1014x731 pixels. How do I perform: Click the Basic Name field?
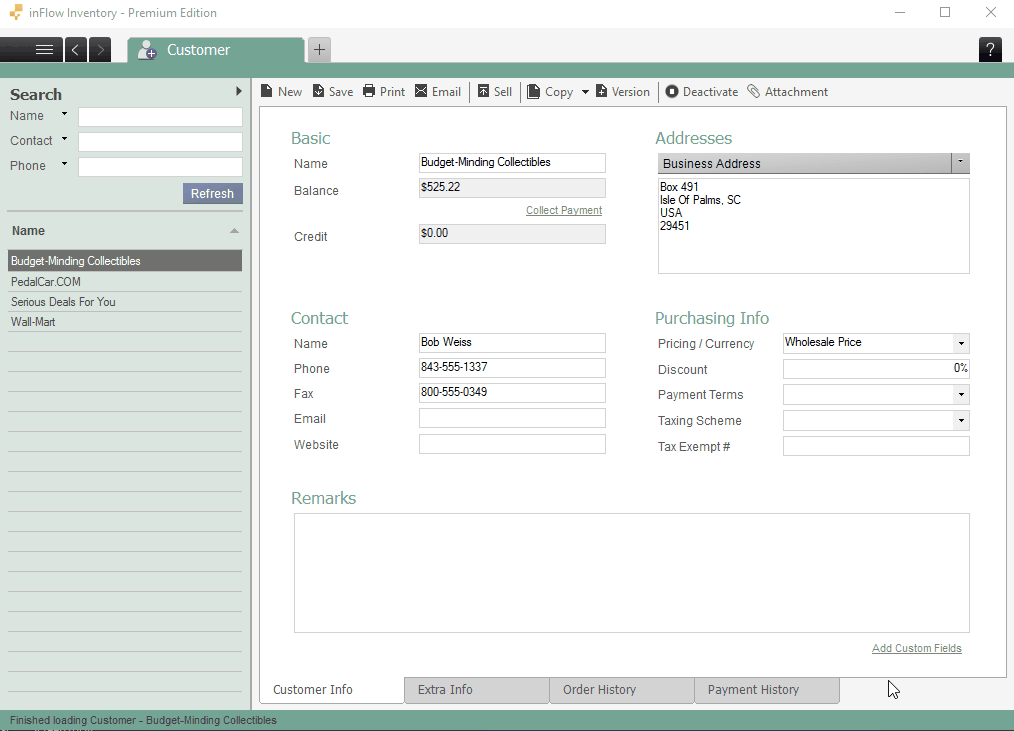click(x=512, y=162)
